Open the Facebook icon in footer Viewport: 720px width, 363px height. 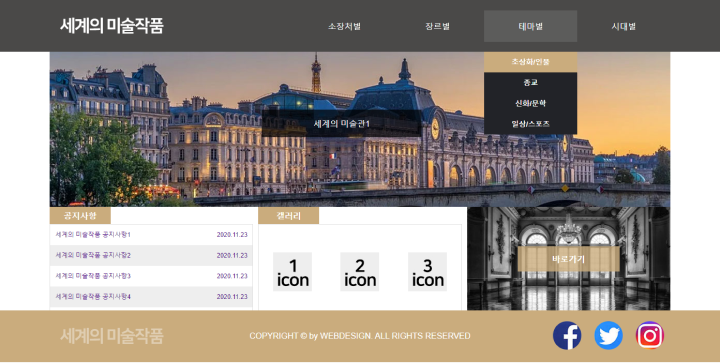click(567, 335)
